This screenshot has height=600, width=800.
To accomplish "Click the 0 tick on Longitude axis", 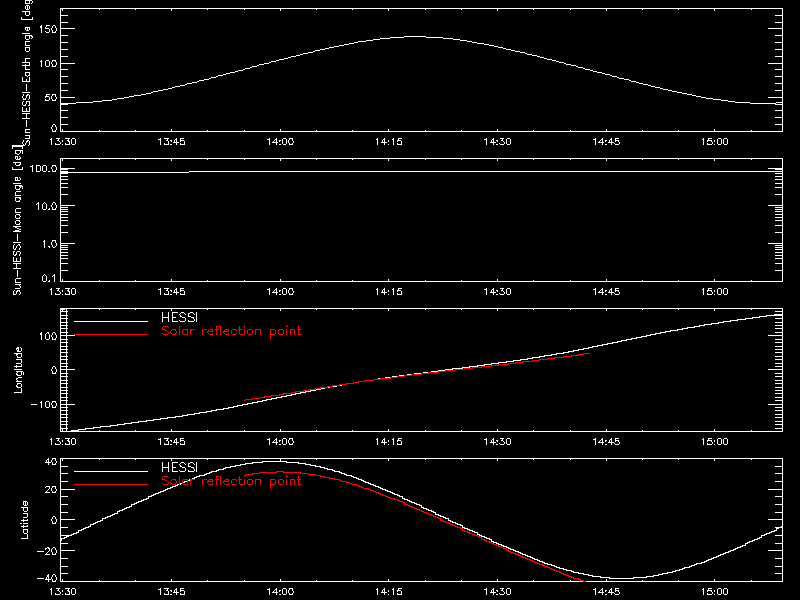I will [x=54, y=370].
